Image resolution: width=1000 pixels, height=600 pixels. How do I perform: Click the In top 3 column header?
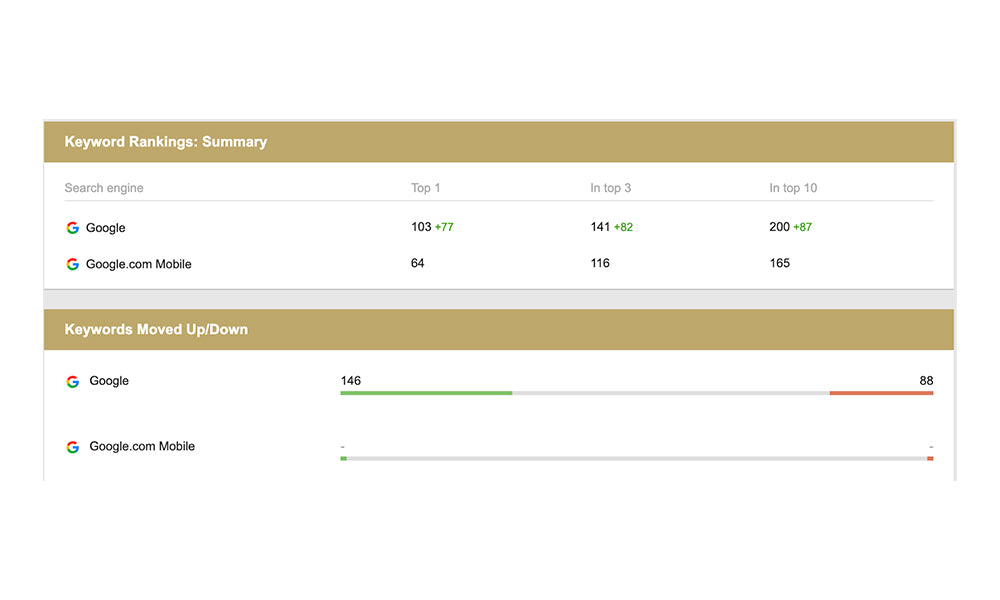click(x=610, y=188)
